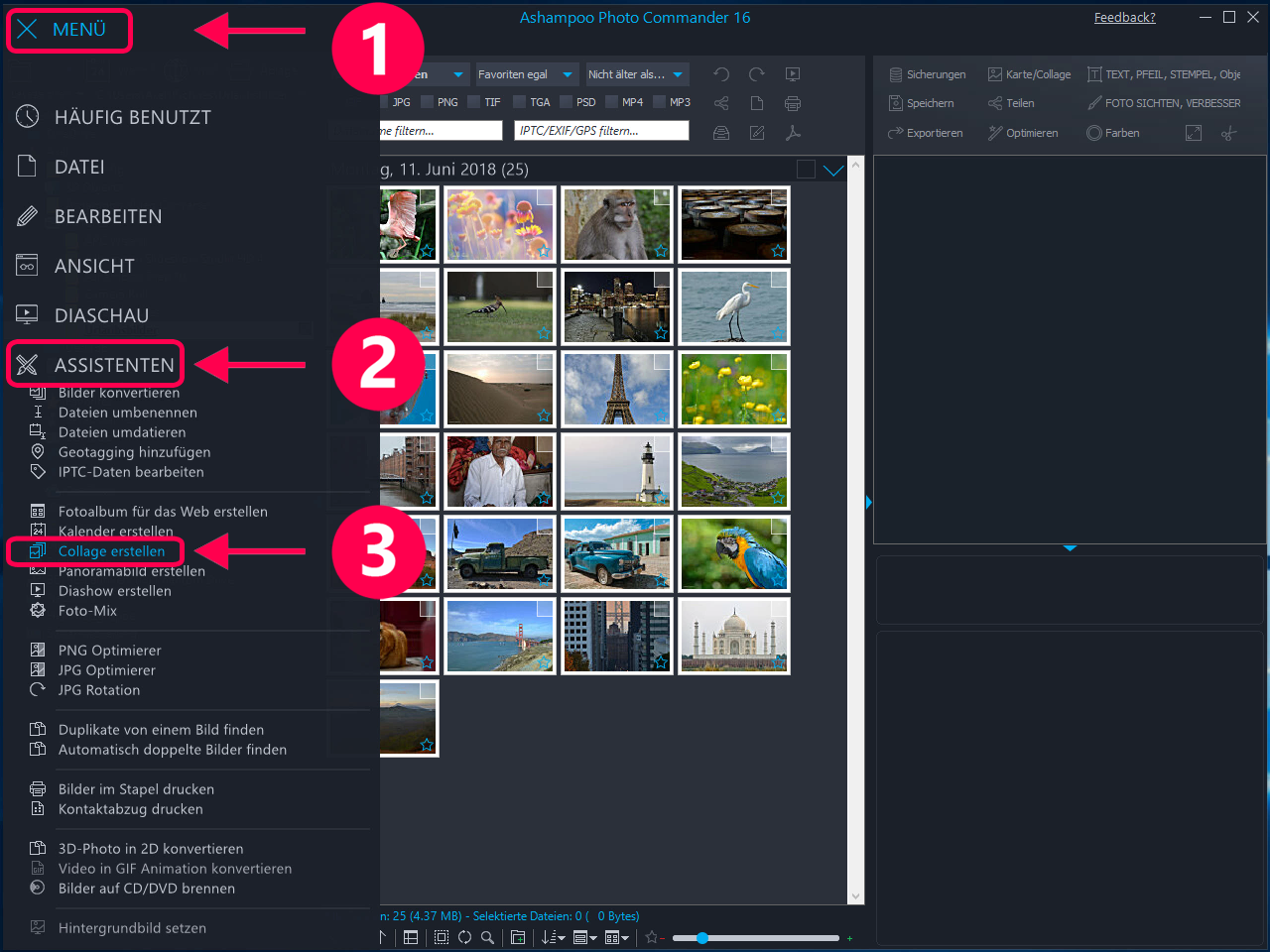Image resolution: width=1270 pixels, height=952 pixels.
Task: Click the PDF icon in the toolbar
Action: pos(793,133)
